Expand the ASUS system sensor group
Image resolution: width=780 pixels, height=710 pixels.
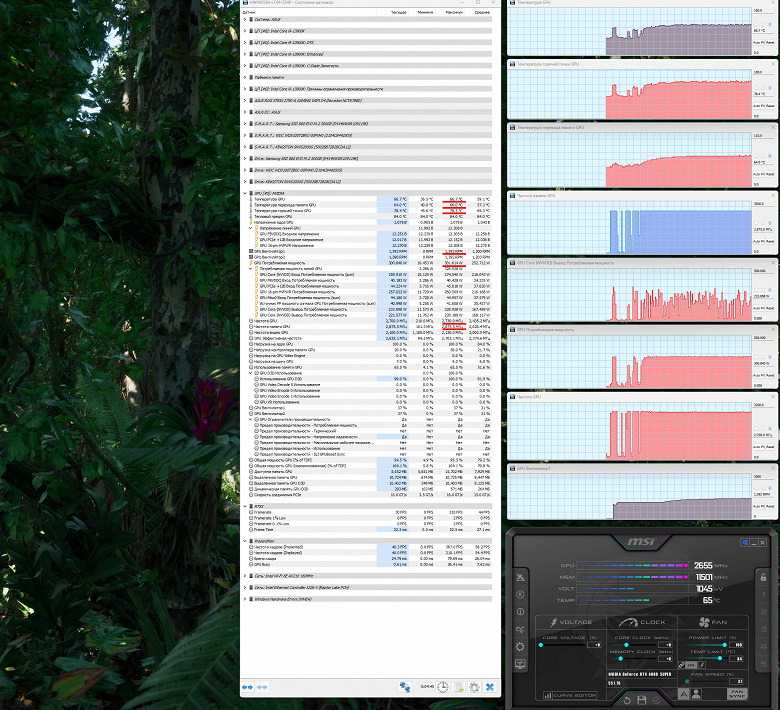245,19
